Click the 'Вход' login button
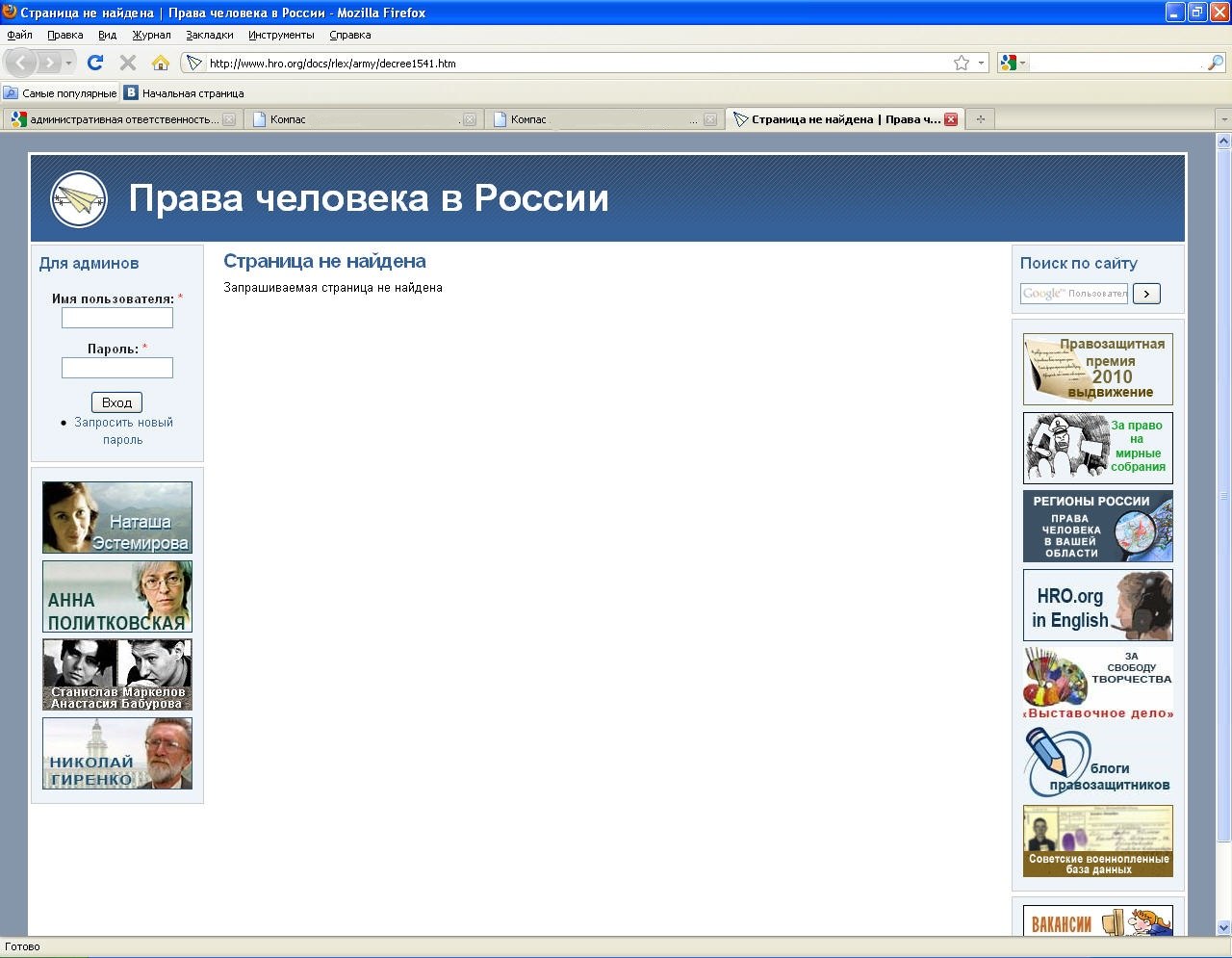Image resolution: width=1232 pixels, height=958 pixels. pos(116,402)
